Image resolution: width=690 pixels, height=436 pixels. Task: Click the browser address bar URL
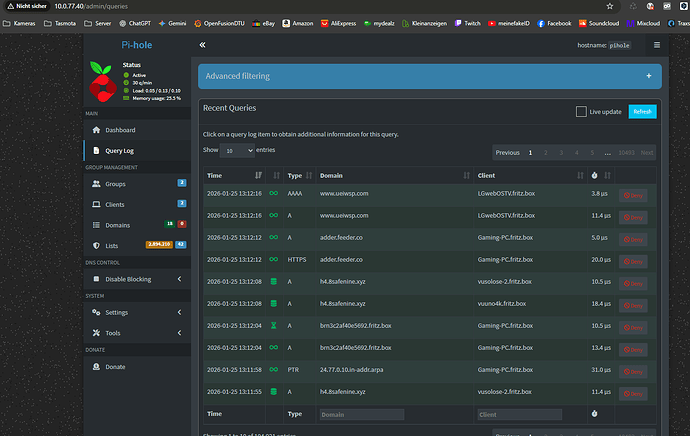[x=91, y=6]
